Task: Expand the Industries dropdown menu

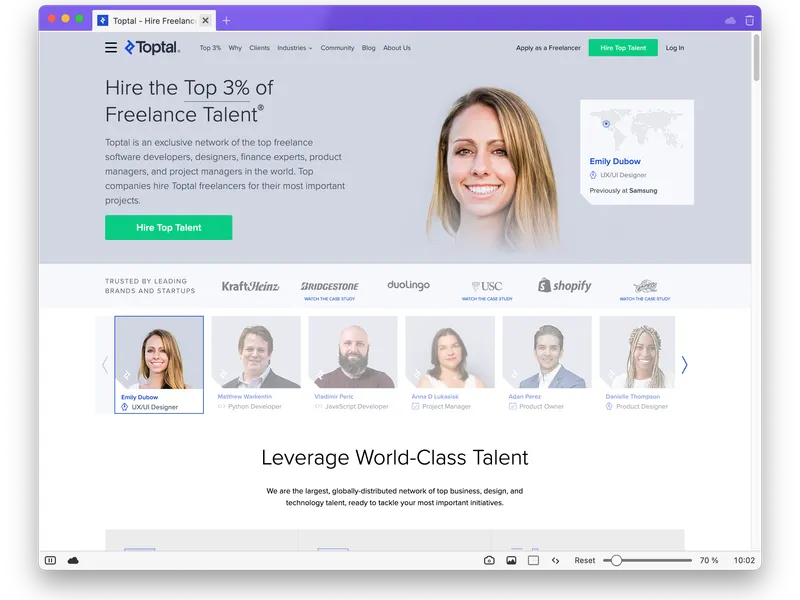Action: 294,48
